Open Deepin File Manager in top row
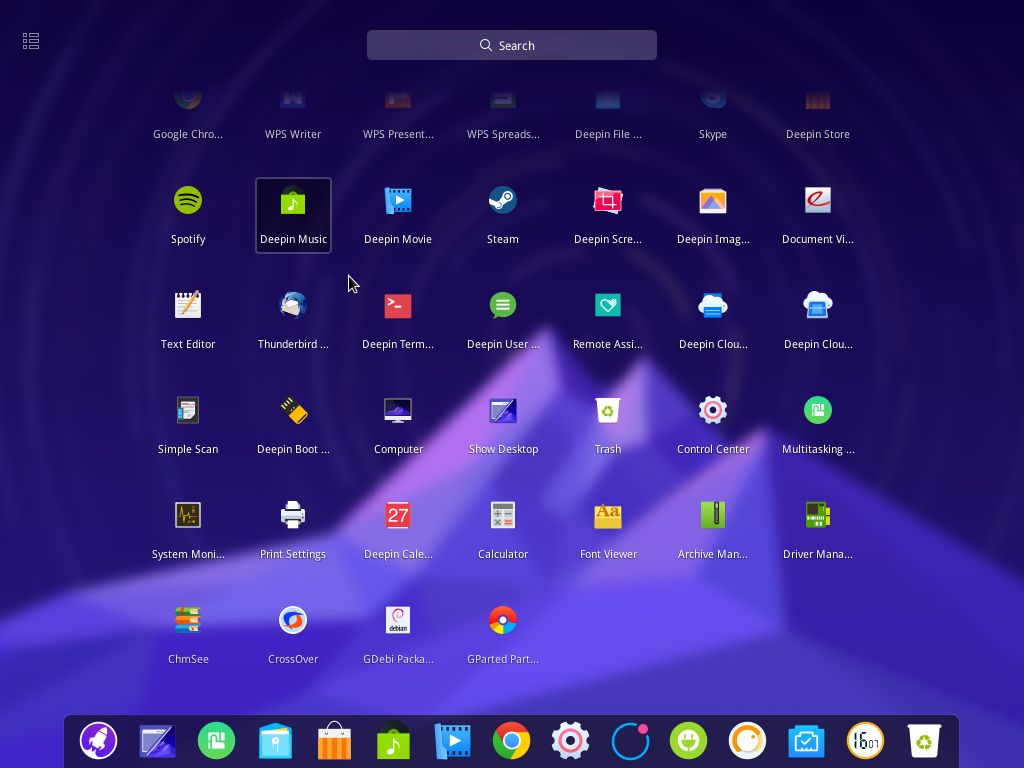The image size is (1024, 768). [608, 98]
